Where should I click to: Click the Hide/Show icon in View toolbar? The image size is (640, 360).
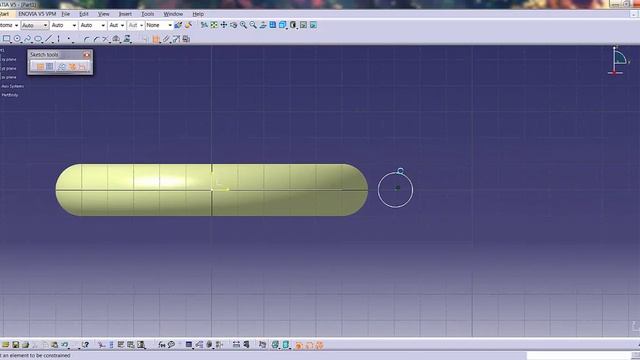(x=303, y=25)
